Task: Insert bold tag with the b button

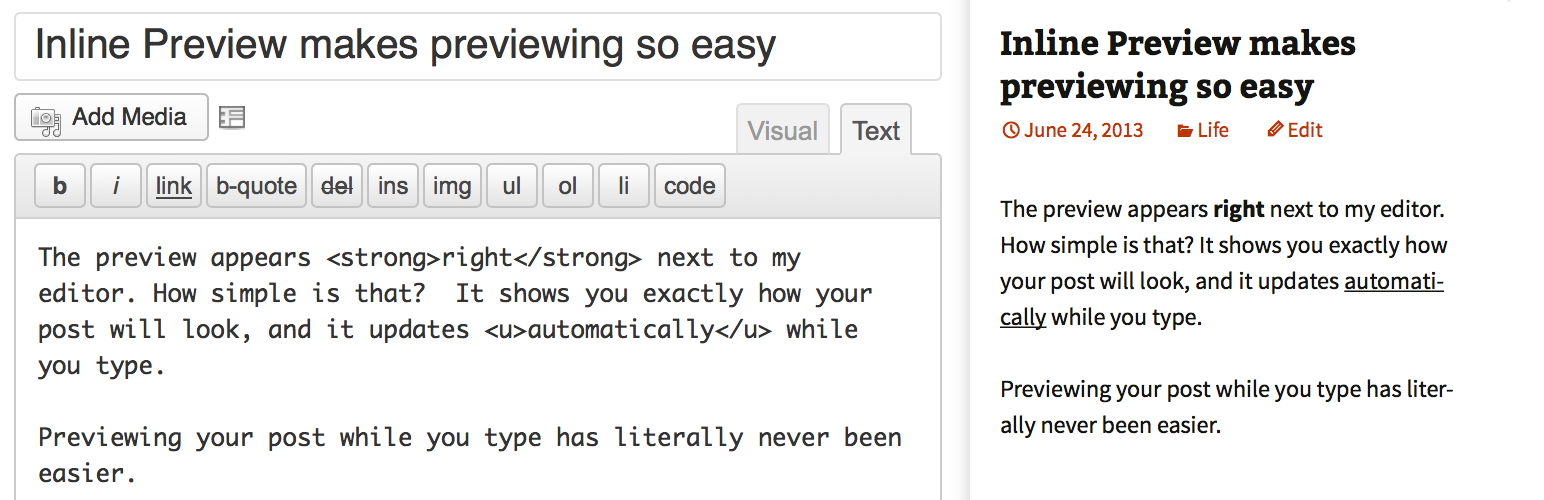Action: [60, 186]
